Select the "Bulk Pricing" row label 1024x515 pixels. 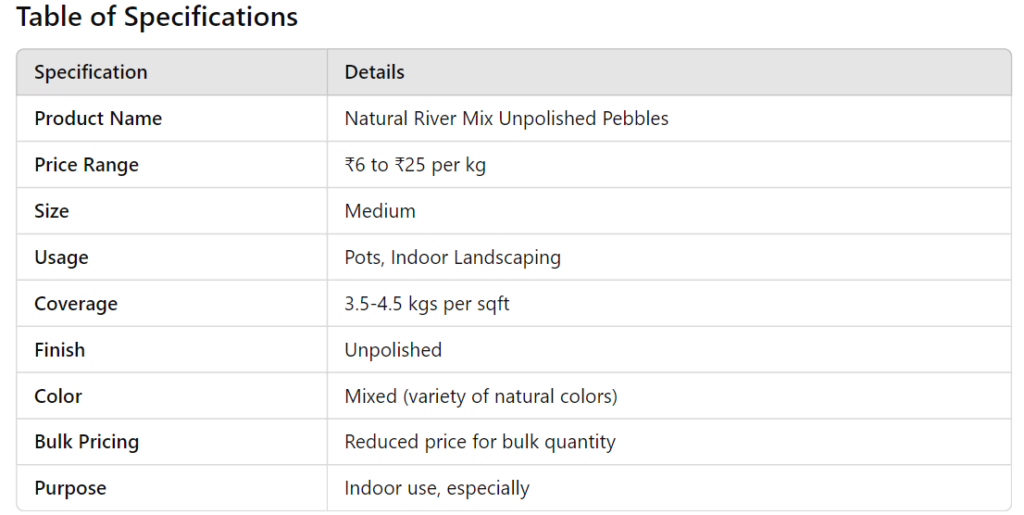click(87, 442)
